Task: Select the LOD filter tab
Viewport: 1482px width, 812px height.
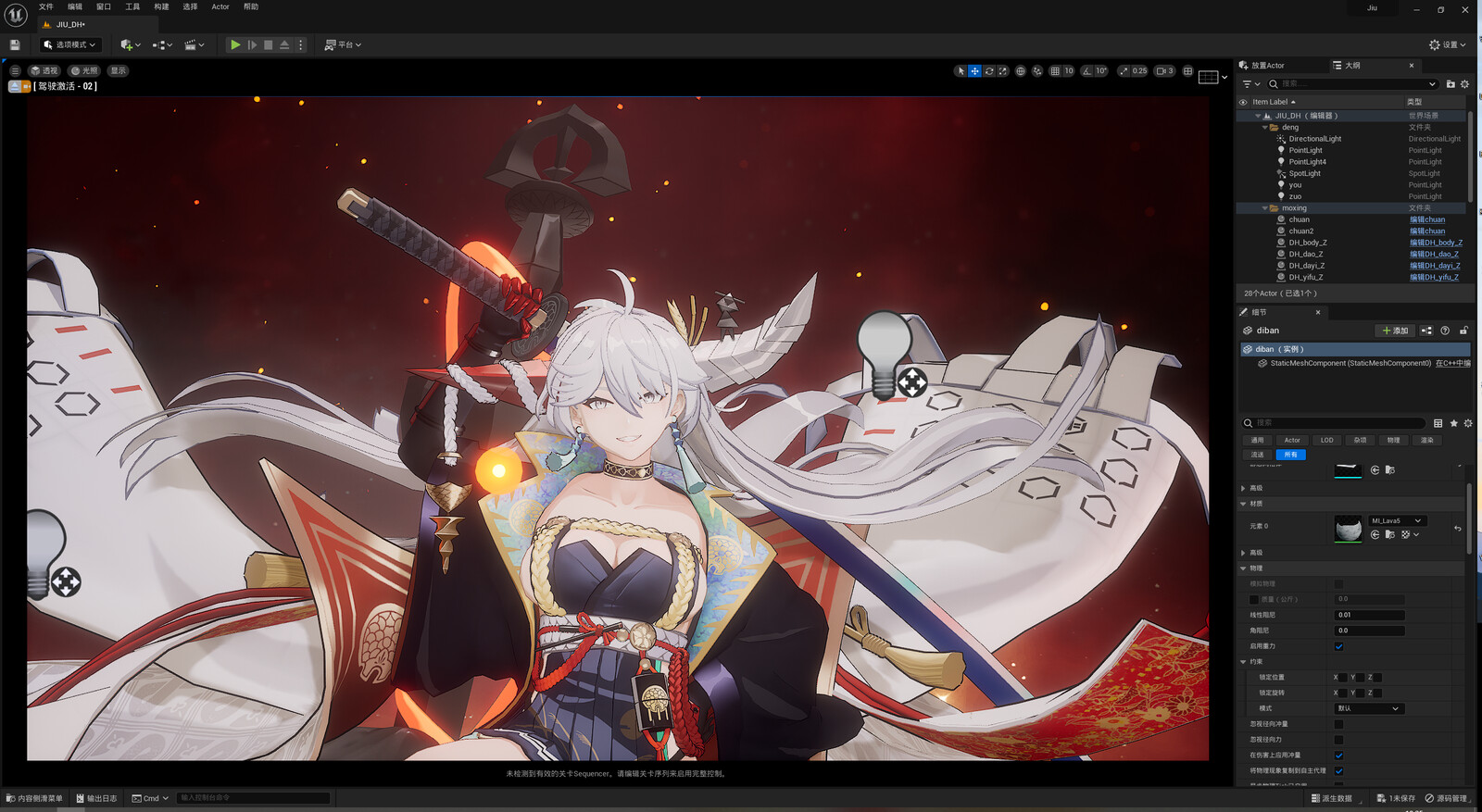Action: point(1326,441)
